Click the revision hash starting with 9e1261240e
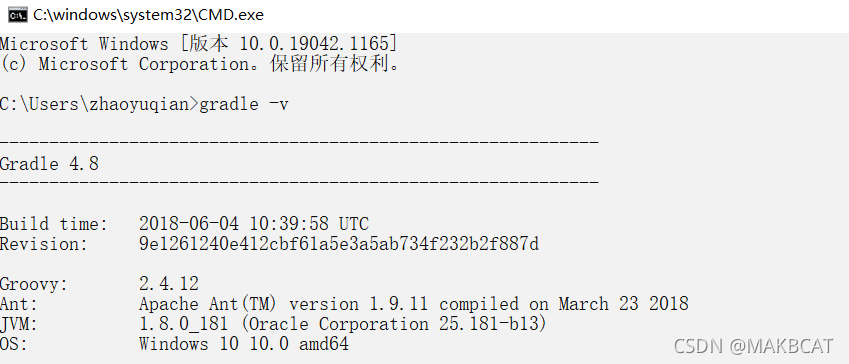This screenshot has height=364, width=849. (339, 244)
